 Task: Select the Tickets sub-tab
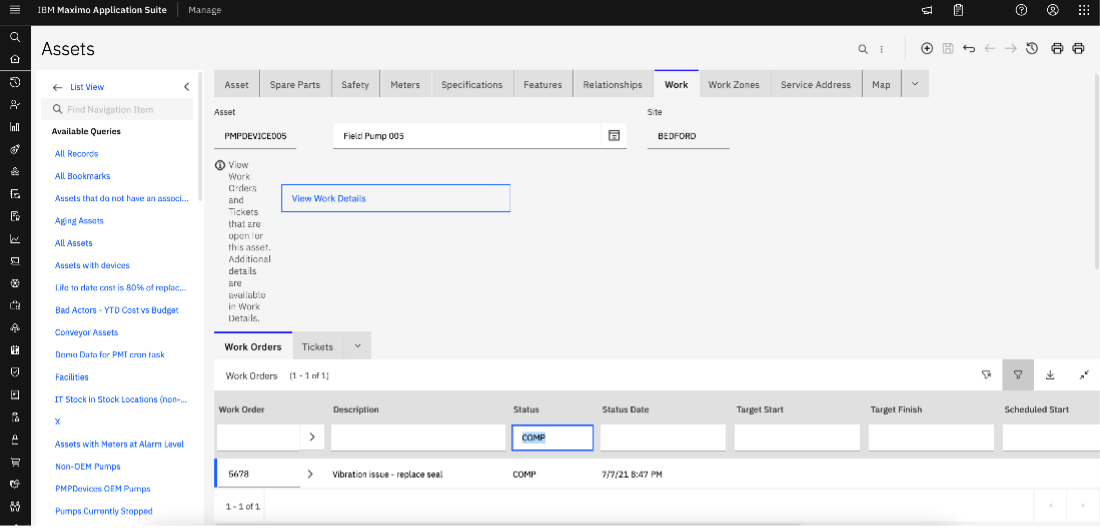(x=317, y=346)
